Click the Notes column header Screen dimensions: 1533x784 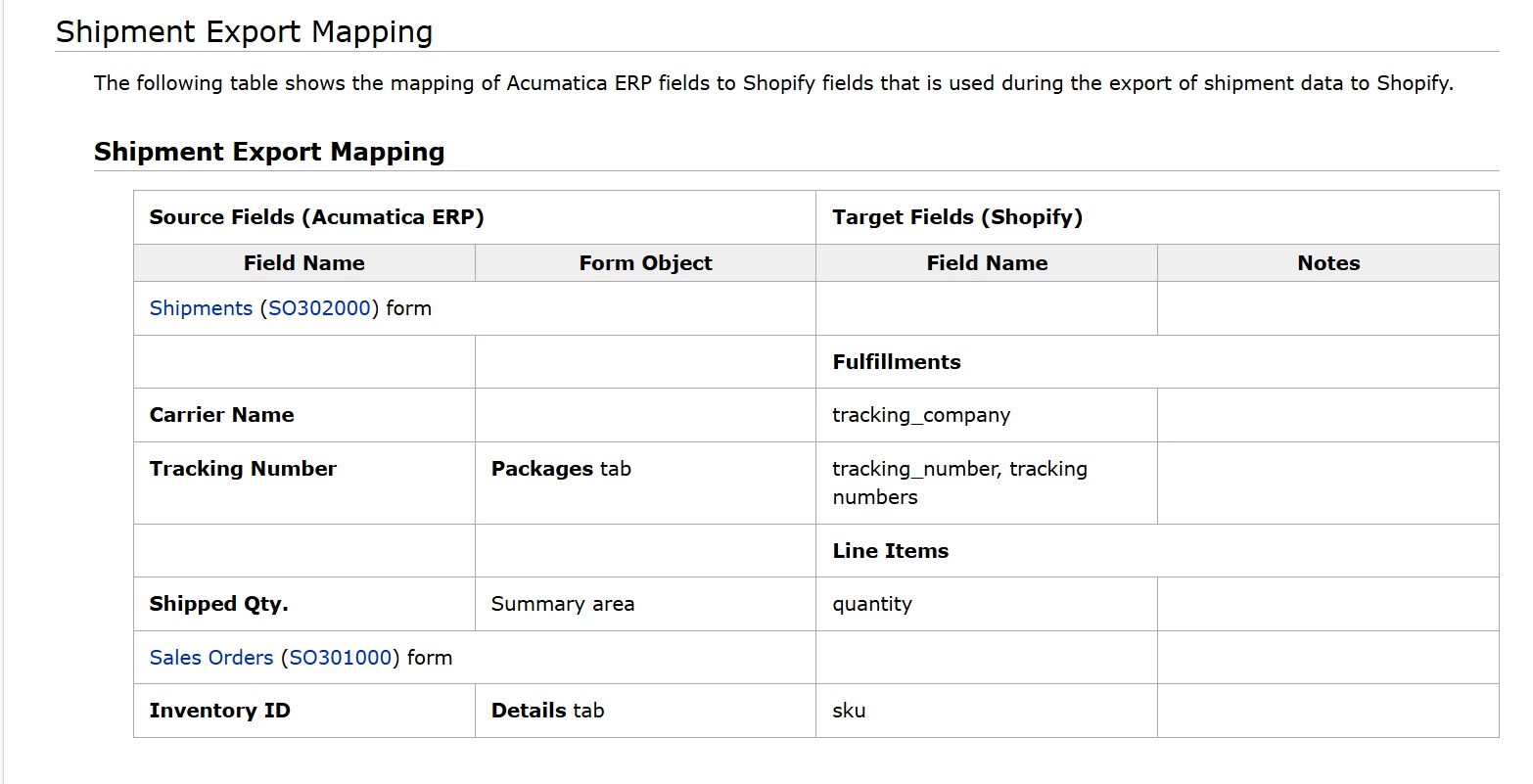click(1328, 263)
